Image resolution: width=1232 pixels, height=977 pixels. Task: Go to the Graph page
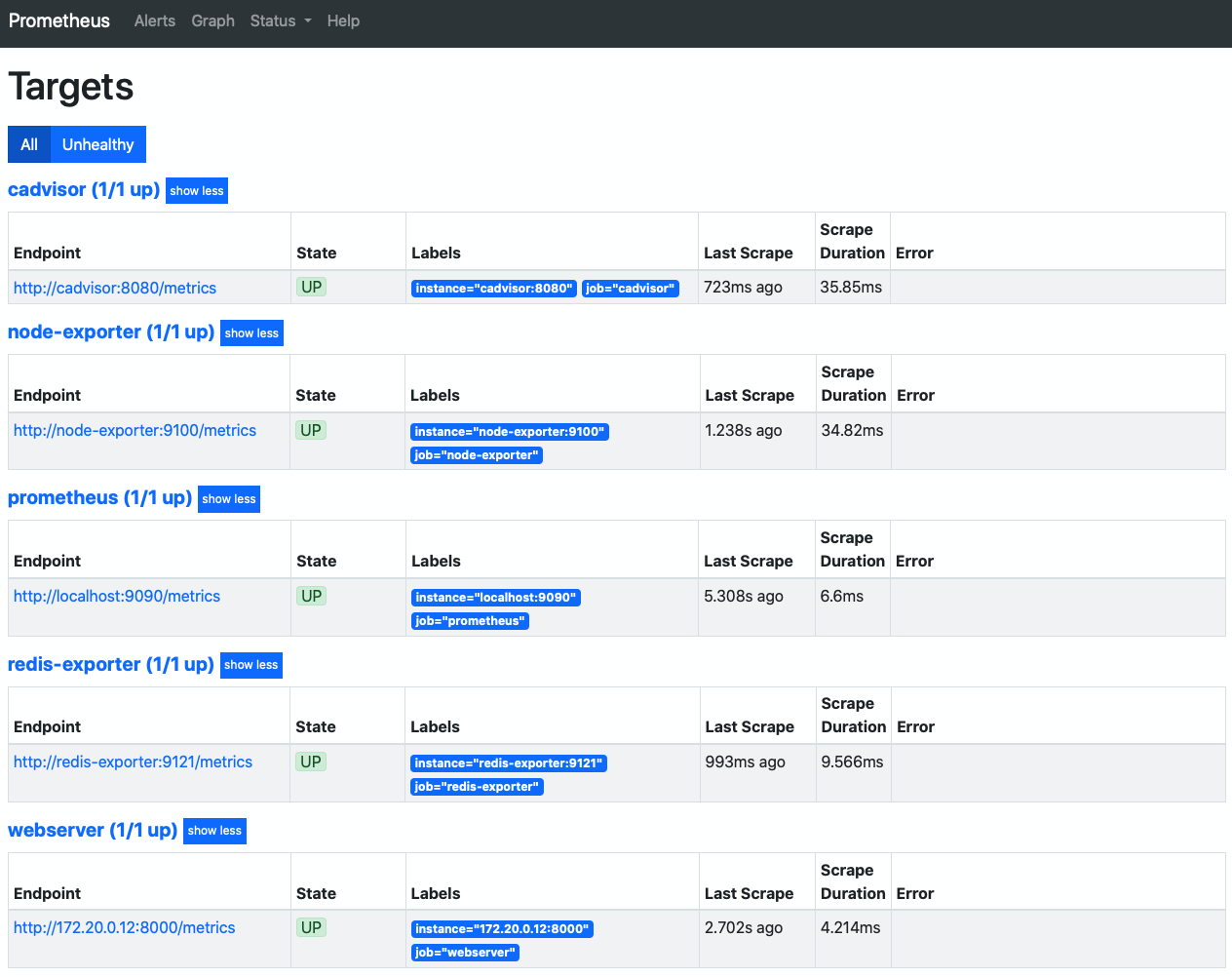[212, 20]
